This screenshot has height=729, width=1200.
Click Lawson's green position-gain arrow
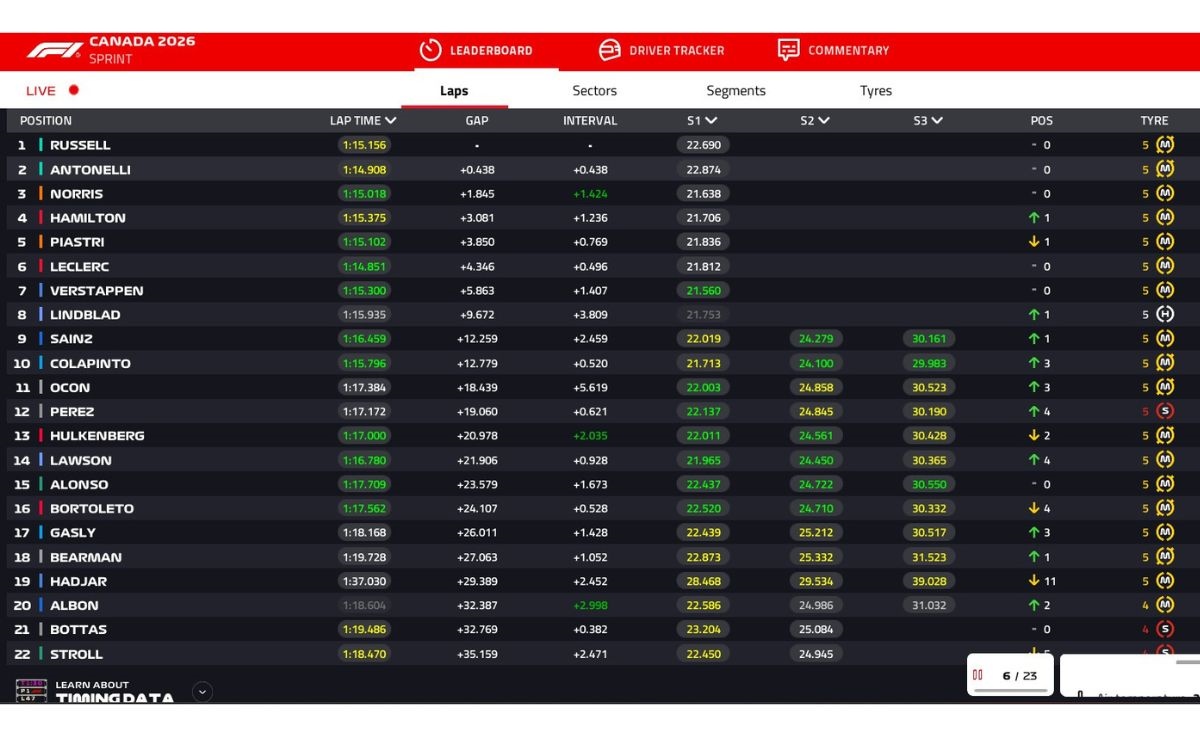[x=1034, y=460]
